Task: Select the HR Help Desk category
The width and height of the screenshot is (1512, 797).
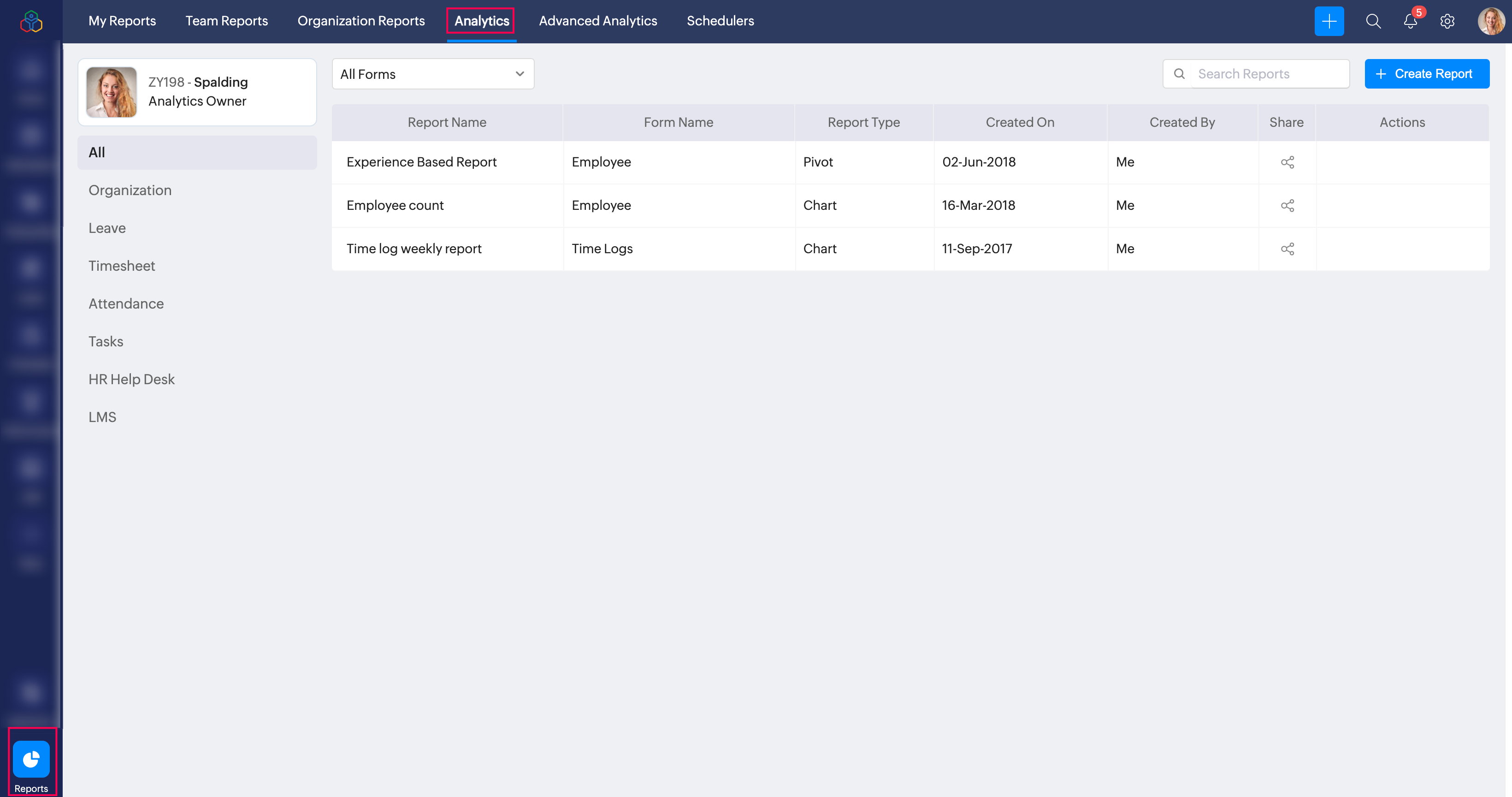Action: pos(131,380)
